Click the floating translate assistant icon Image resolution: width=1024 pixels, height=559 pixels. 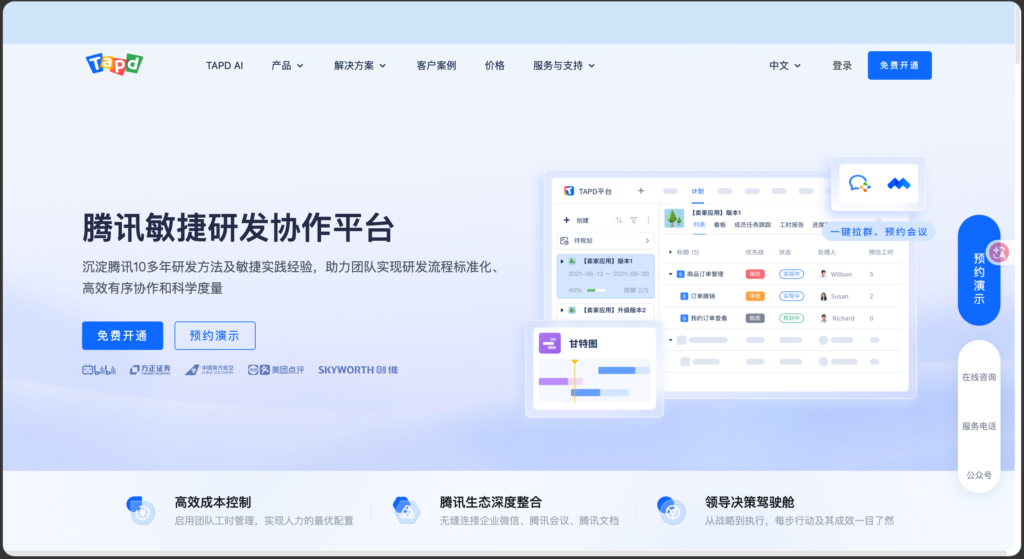999,253
